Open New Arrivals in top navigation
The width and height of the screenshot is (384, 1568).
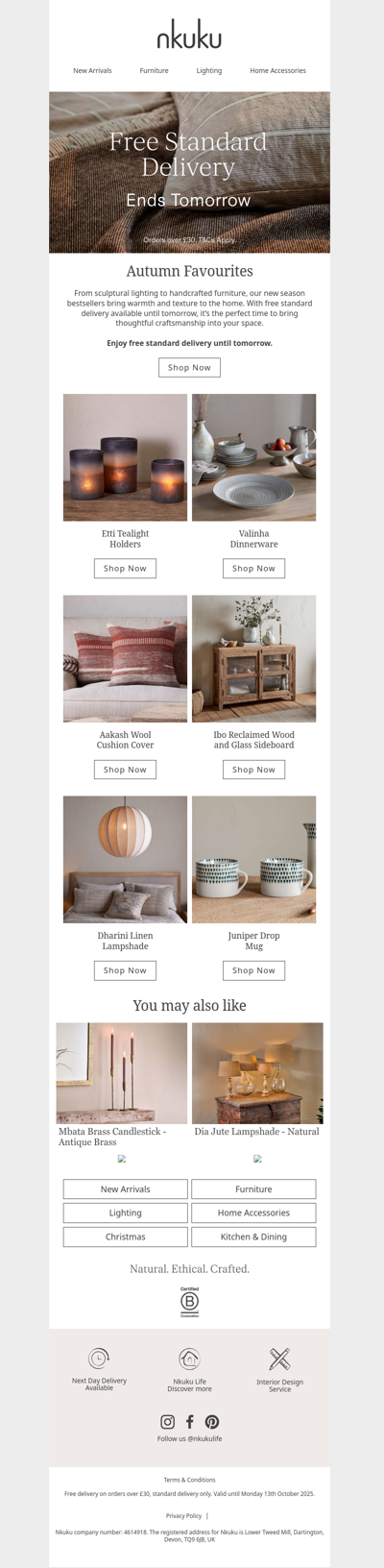(92, 71)
